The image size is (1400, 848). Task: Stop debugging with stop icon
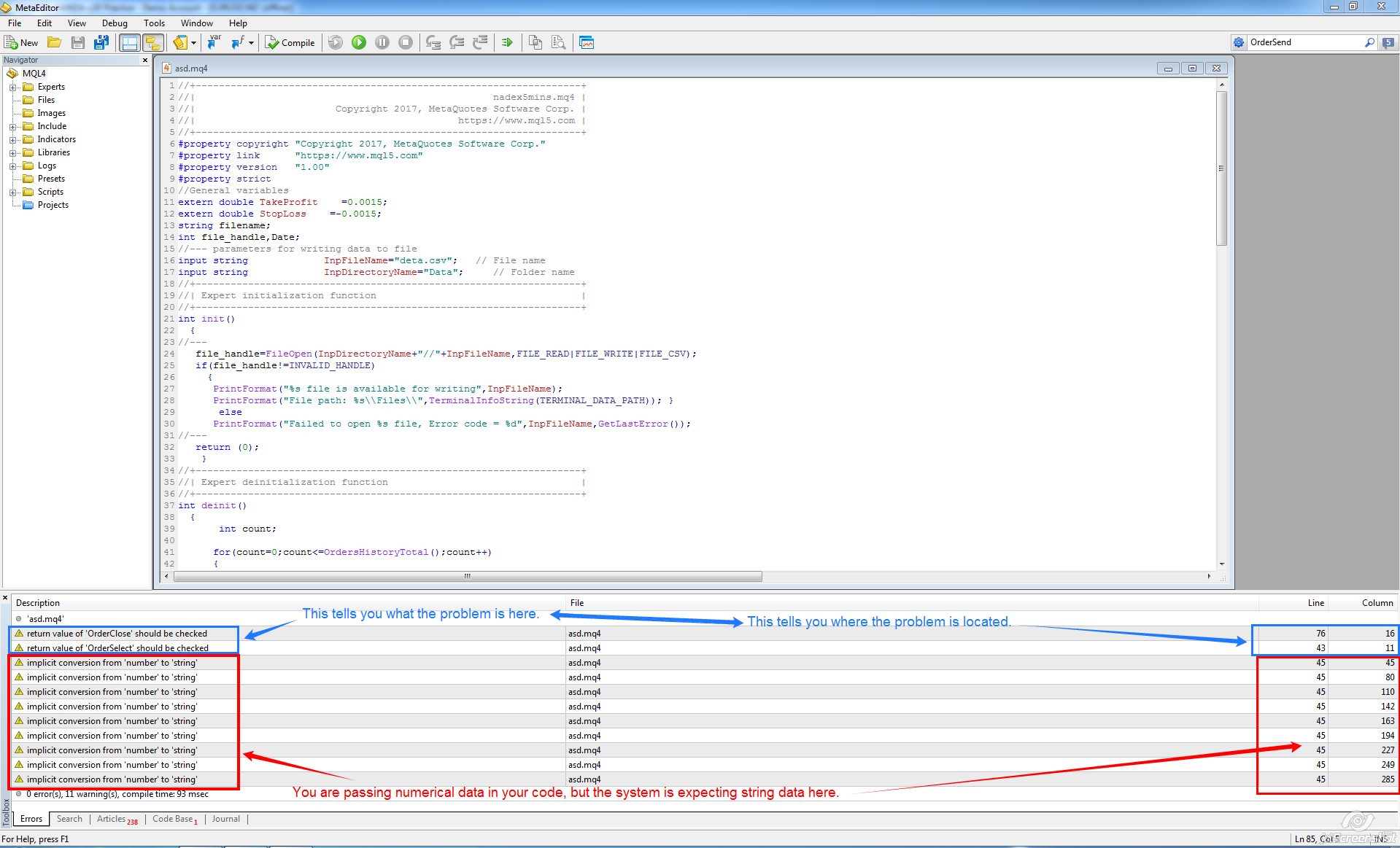406,42
